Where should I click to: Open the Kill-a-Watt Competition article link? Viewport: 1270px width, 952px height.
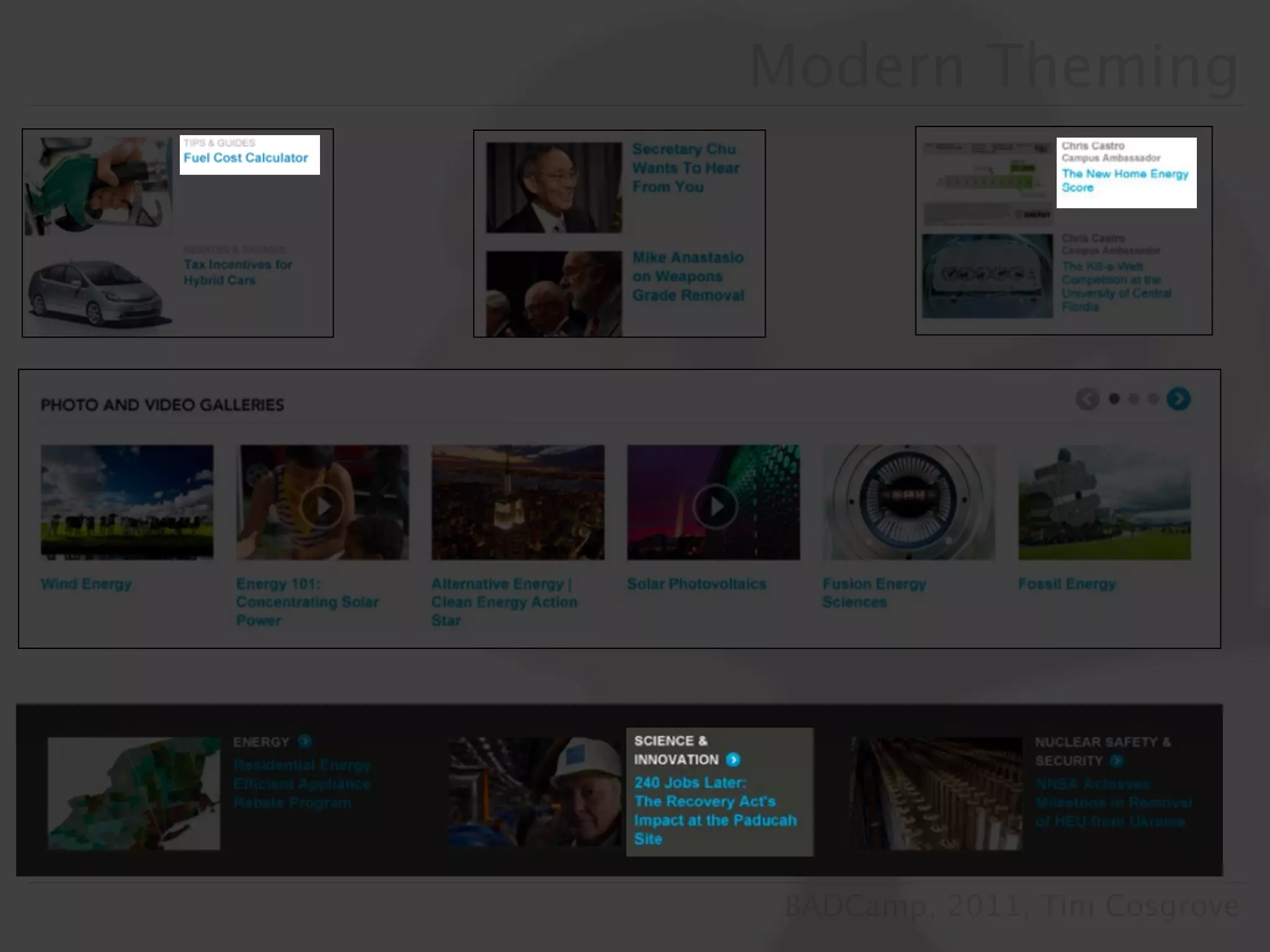(1116, 286)
